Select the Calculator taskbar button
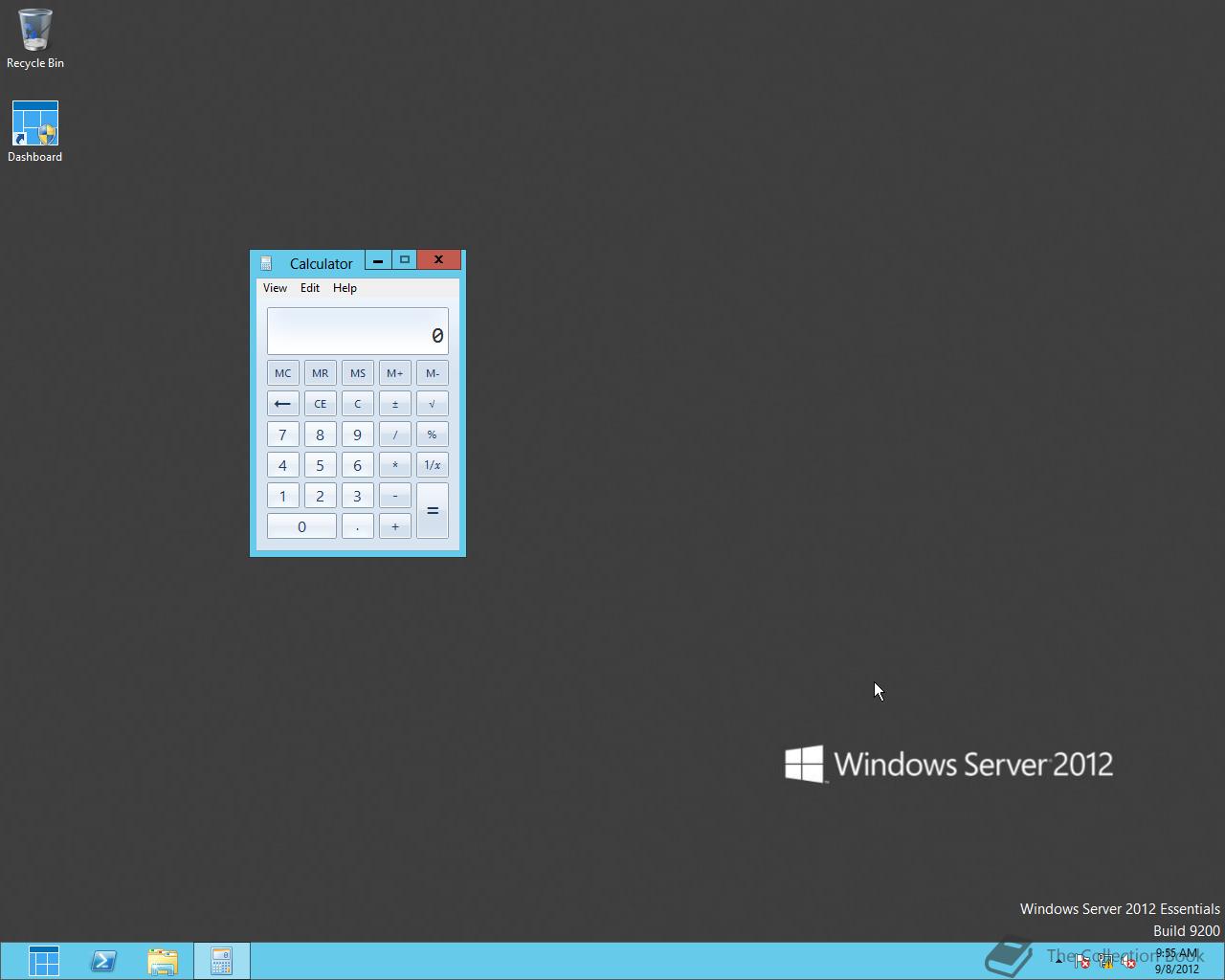This screenshot has width=1225, height=980. pyautogui.click(x=221, y=961)
